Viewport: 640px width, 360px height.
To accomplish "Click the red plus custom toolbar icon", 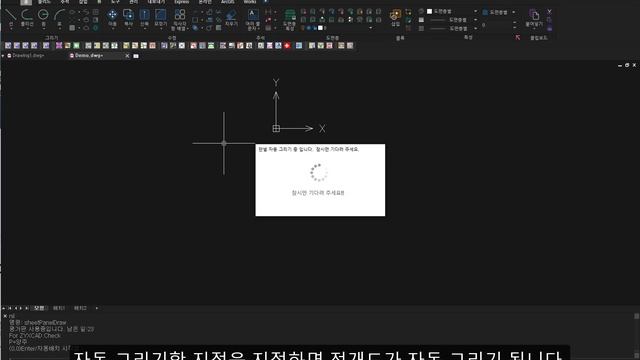I will click(x=287, y=46).
